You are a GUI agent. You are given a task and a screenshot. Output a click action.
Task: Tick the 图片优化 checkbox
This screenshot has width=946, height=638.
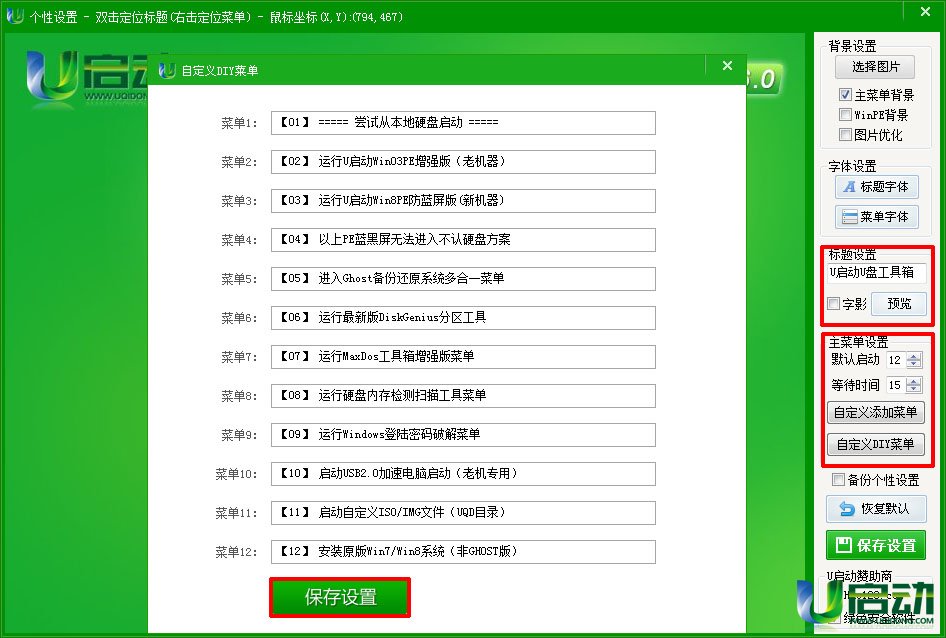845,135
